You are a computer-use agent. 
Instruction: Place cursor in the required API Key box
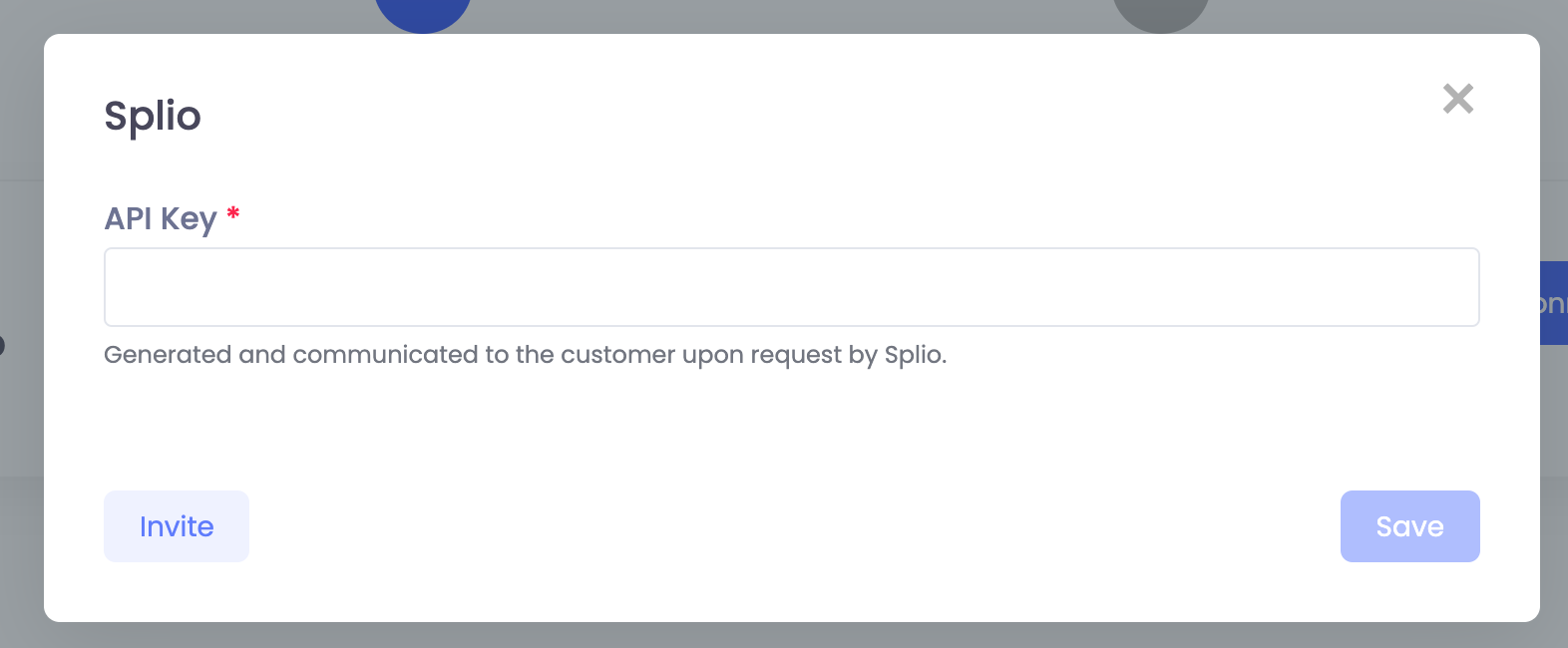[791, 287]
